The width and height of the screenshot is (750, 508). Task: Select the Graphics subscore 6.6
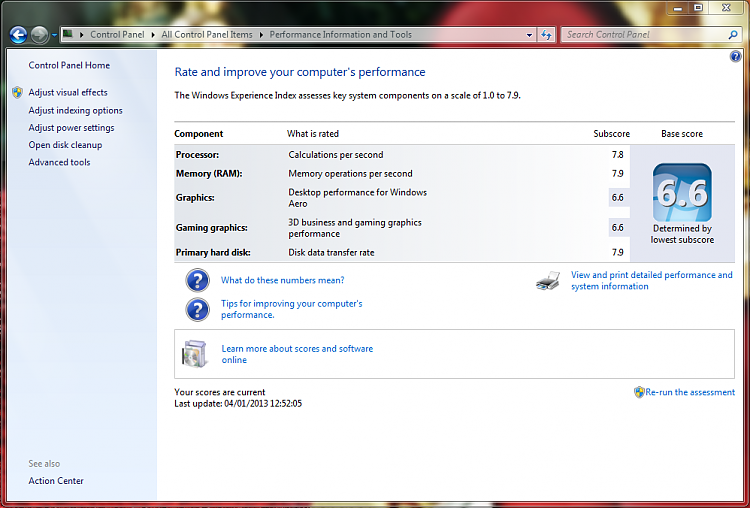click(x=618, y=198)
